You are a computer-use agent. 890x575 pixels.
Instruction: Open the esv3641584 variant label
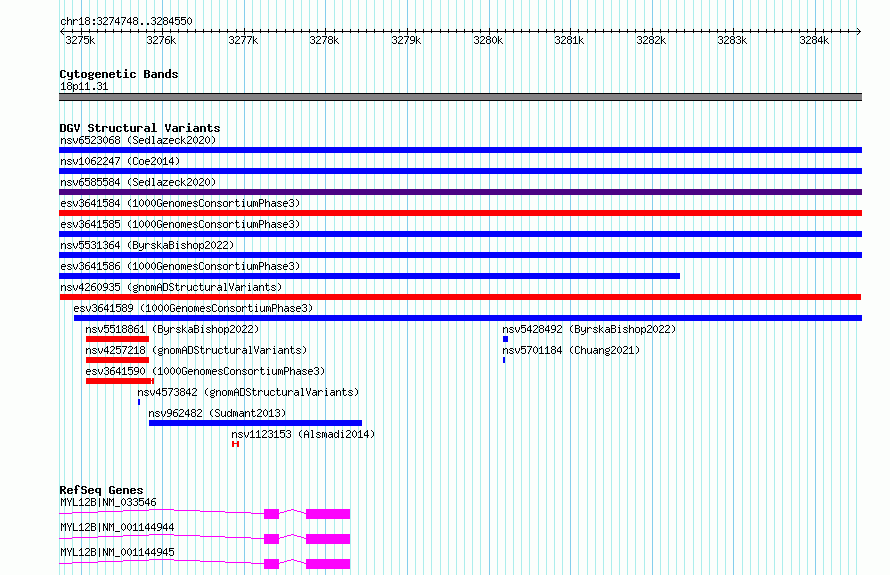[180, 203]
